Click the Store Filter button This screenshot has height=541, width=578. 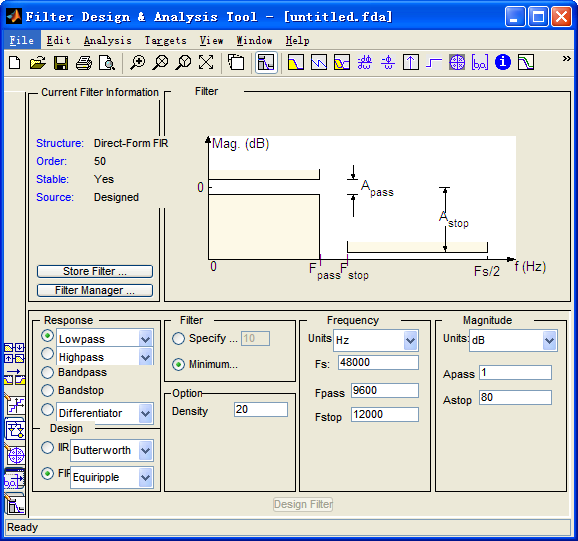click(x=95, y=271)
